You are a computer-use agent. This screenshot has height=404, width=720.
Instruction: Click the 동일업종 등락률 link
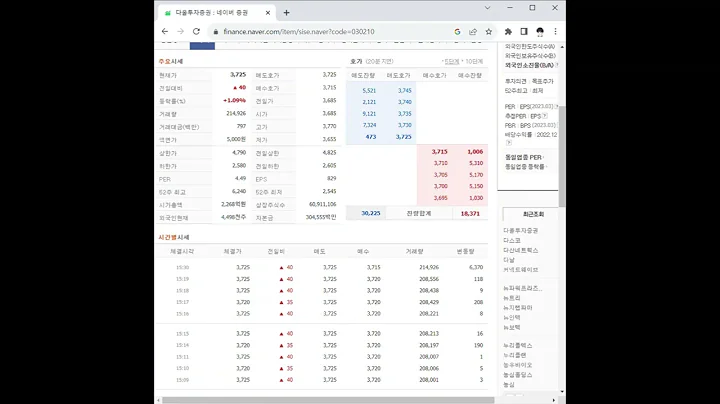point(524,167)
